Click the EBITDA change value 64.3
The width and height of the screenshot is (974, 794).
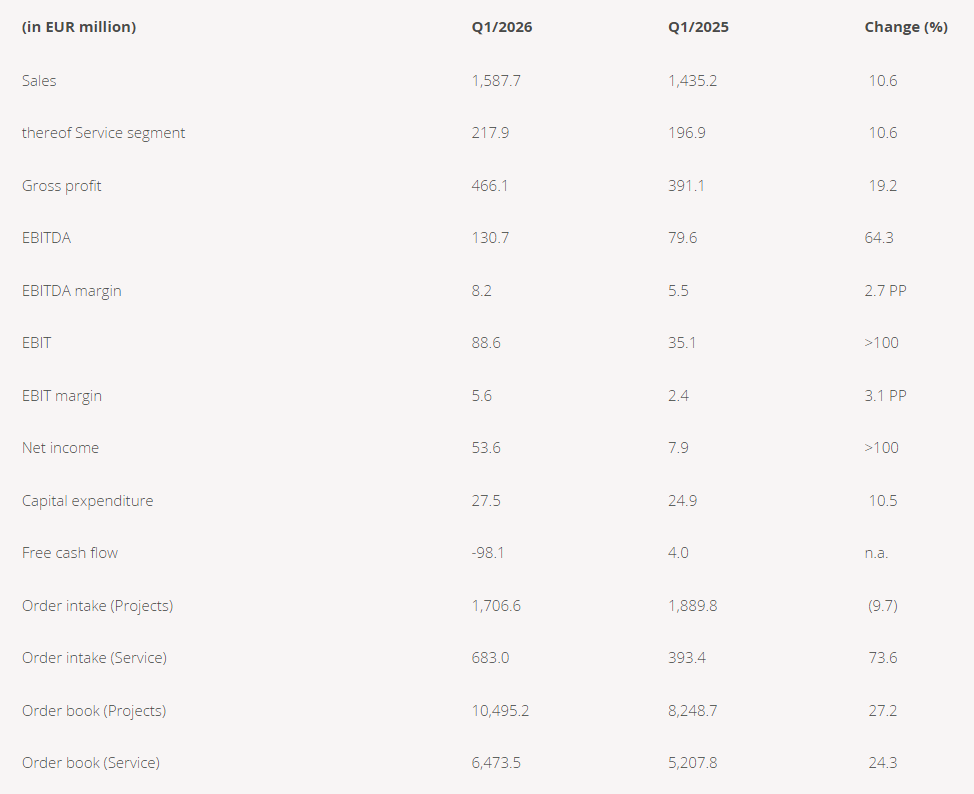880,238
